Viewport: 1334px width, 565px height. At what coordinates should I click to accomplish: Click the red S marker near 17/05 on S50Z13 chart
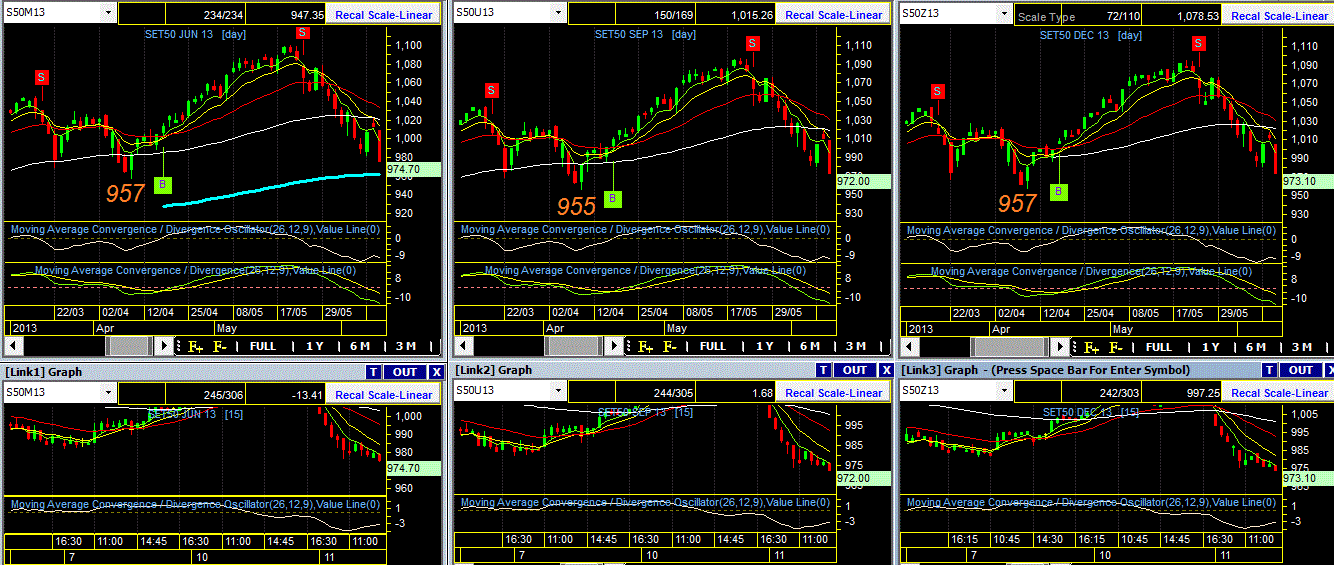tap(1199, 43)
